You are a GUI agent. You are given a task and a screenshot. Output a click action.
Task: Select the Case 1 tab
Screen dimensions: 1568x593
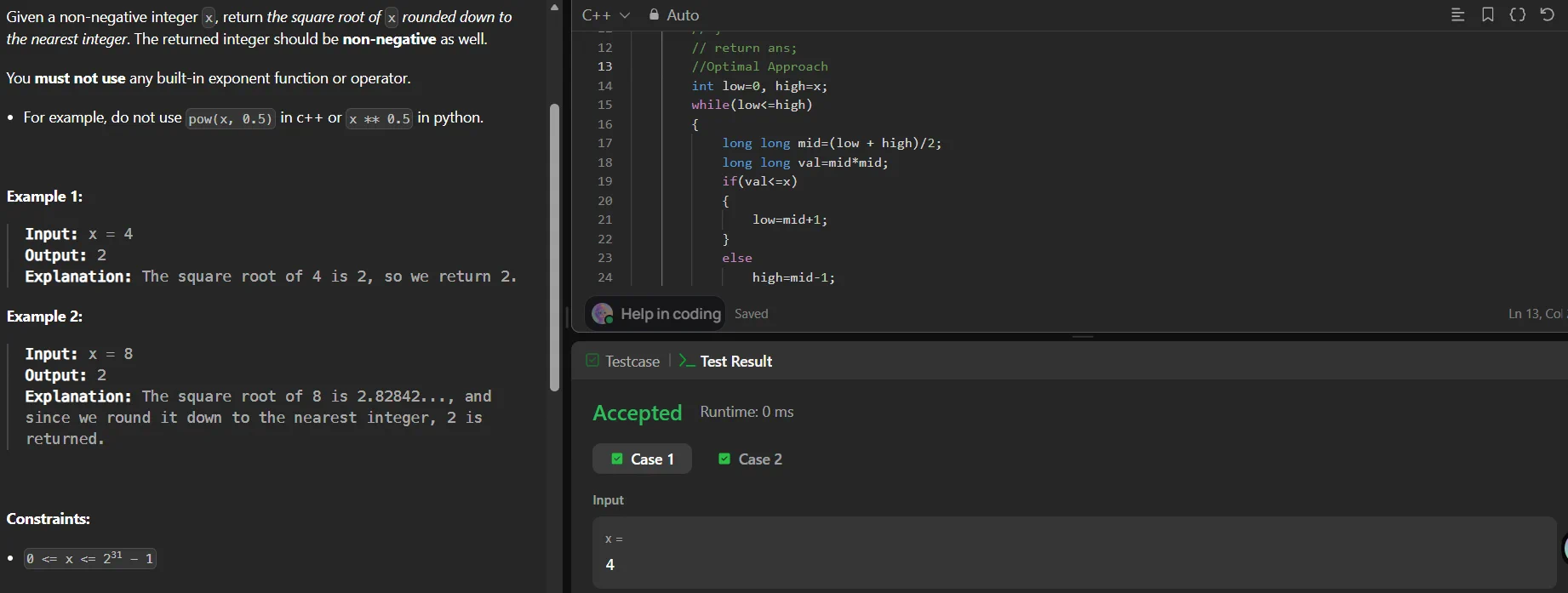pyautogui.click(x=642, y=459)
